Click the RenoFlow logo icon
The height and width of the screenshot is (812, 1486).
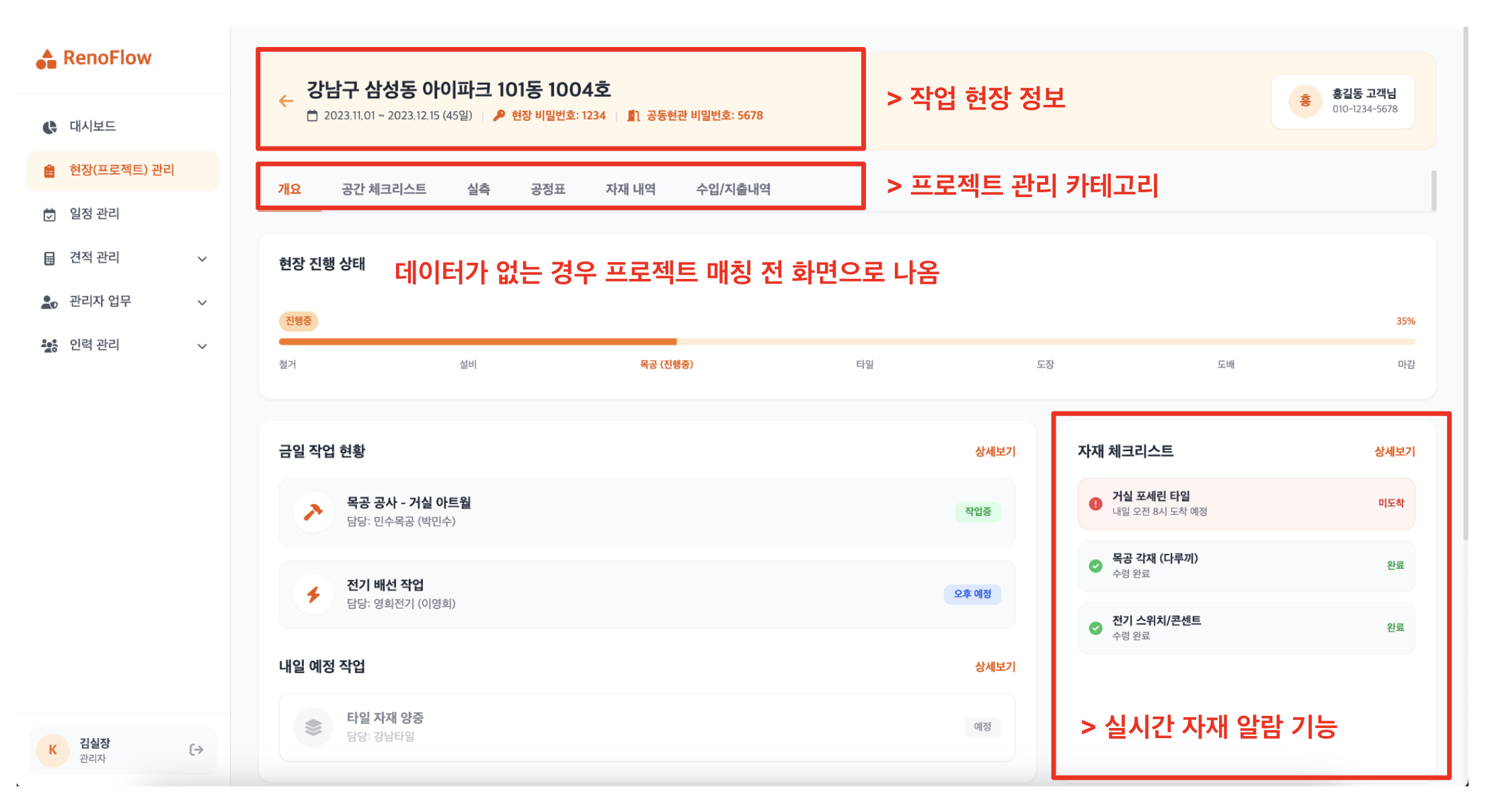[x=46, y=59]
